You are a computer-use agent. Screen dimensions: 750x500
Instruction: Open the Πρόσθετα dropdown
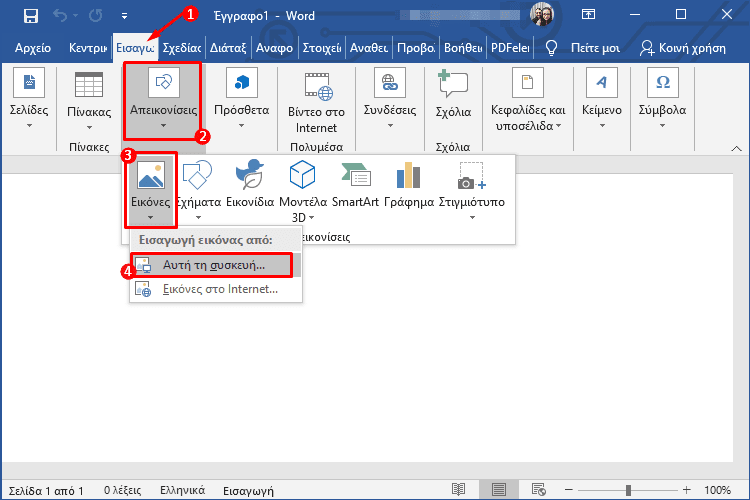pyautogui.click(x=242, y=99)
